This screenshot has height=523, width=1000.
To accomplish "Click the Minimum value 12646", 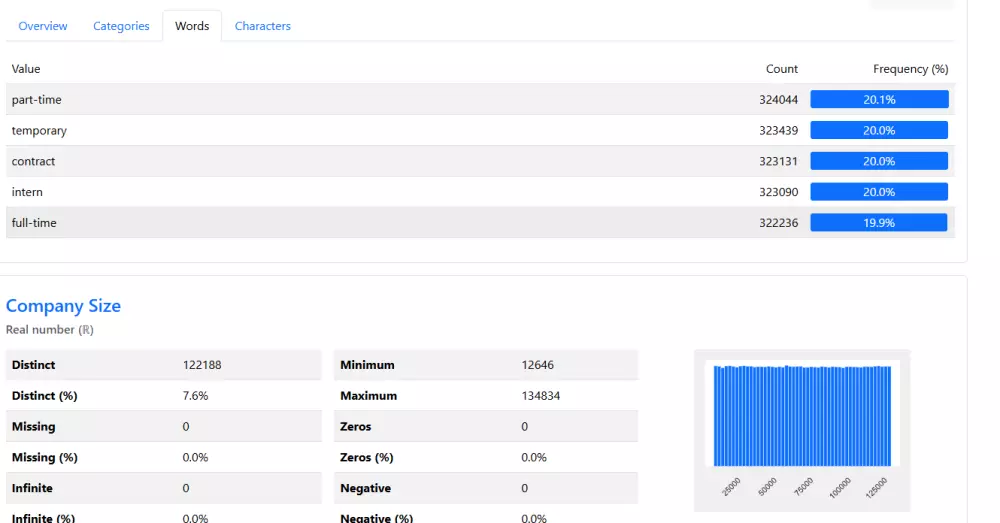I will pos(538,365).
